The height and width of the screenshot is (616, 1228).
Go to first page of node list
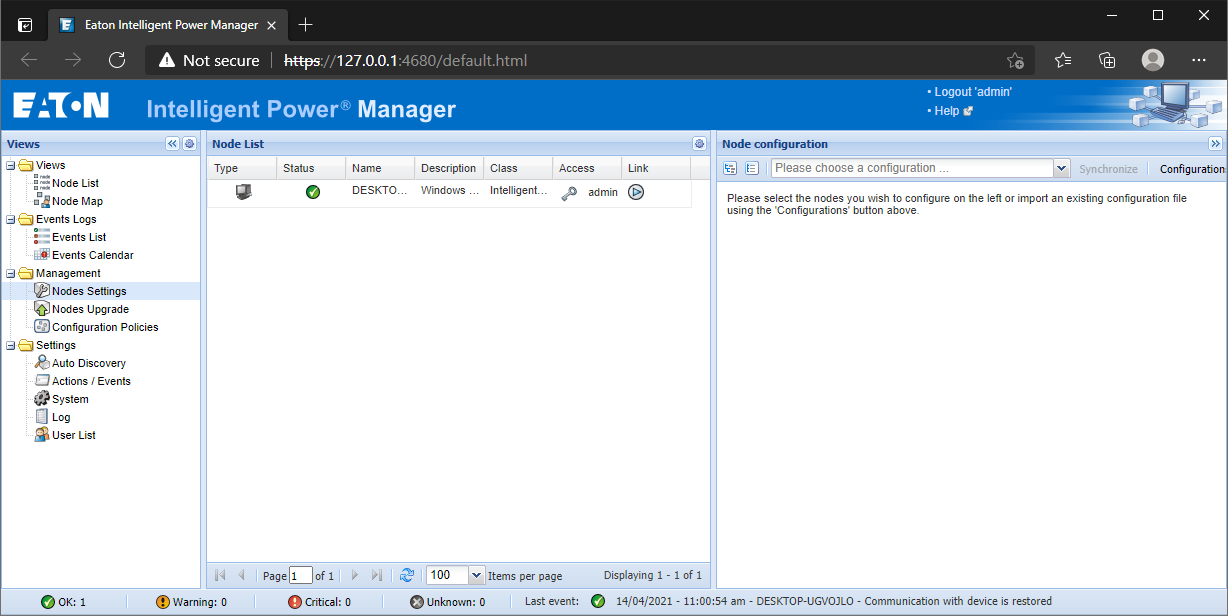(x=220, y=575)
